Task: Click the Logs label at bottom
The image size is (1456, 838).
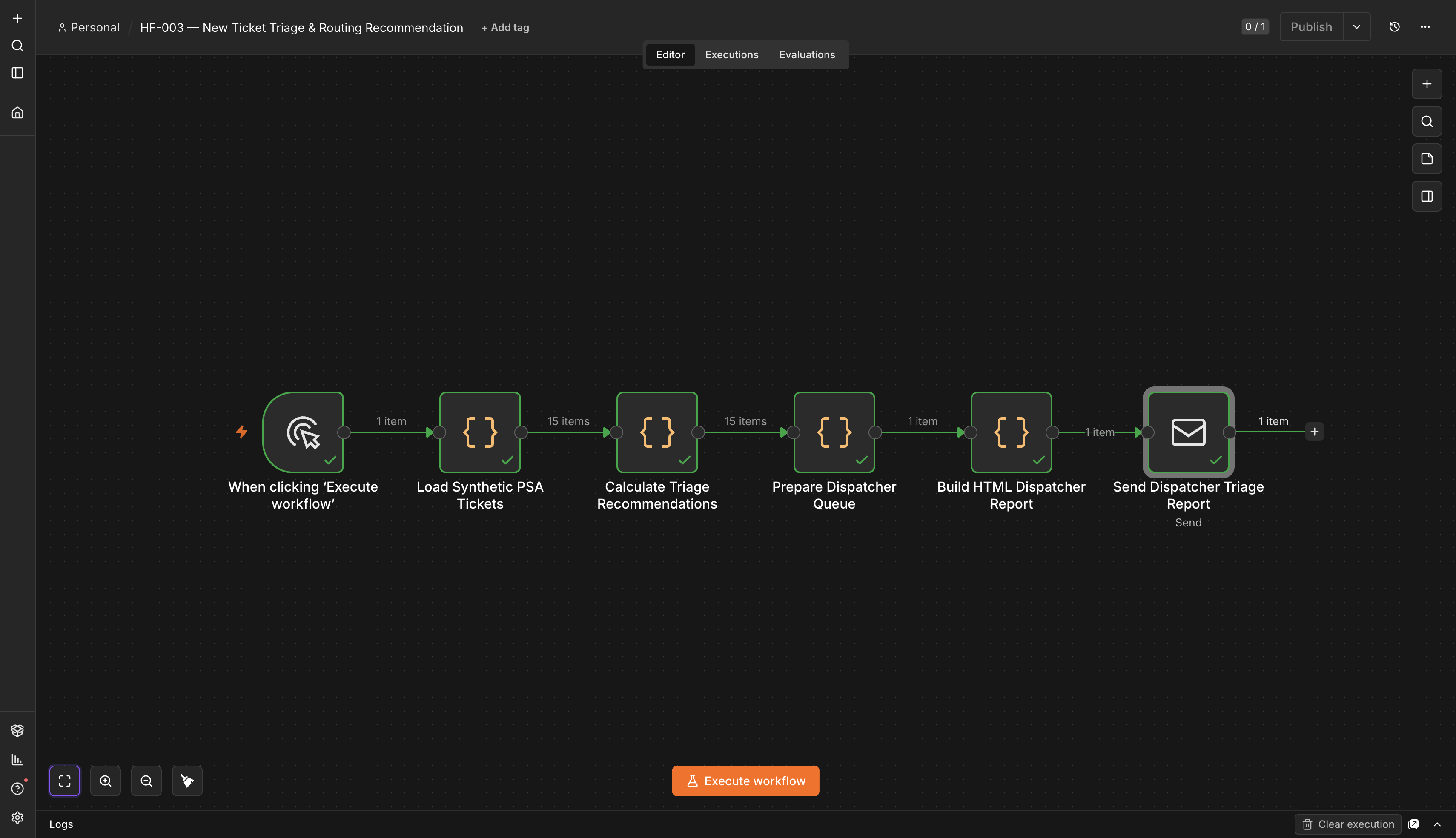Action: [x=61, y=824]
